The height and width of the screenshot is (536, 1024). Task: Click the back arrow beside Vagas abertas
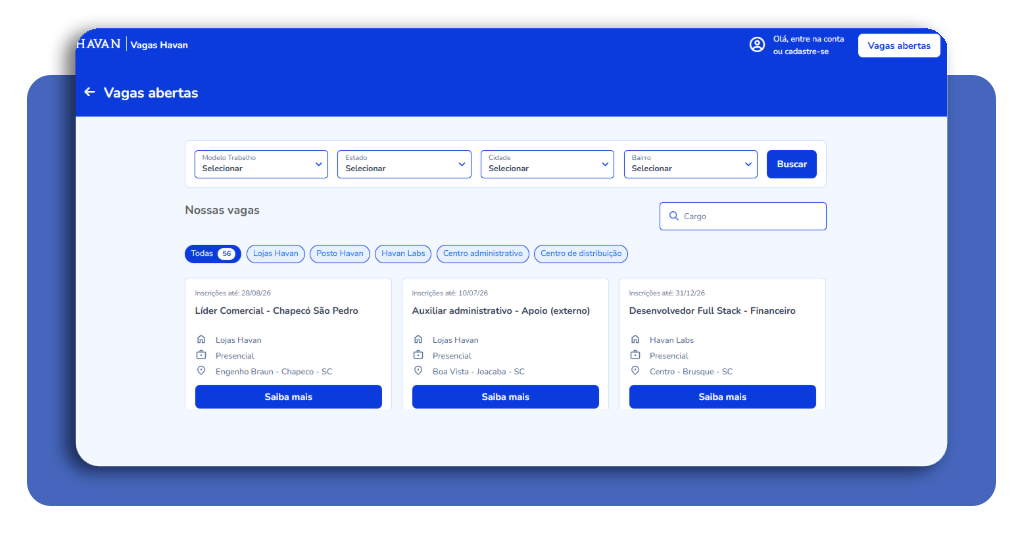point(90,92)
